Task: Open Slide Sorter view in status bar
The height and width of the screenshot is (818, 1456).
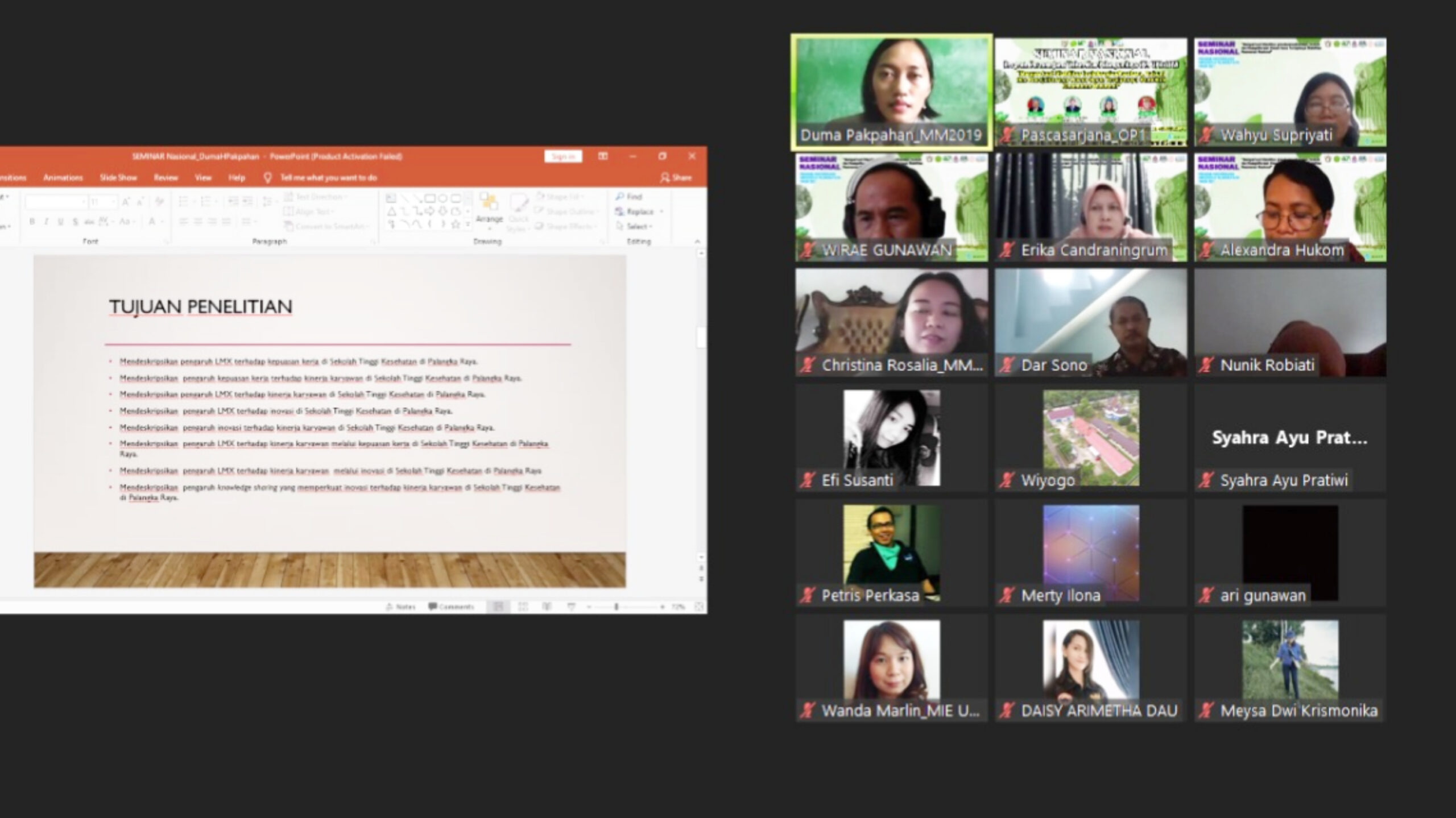Action: pyautogui.click(x=523, y=607)
